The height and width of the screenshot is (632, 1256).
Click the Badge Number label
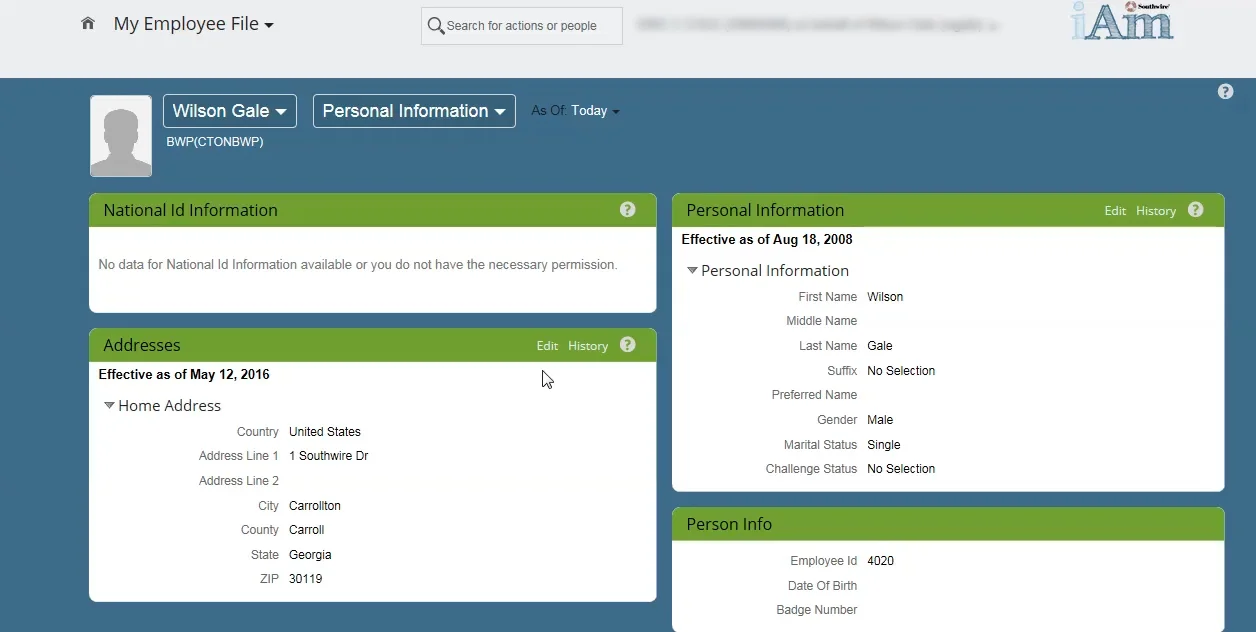tap(817, 610)
